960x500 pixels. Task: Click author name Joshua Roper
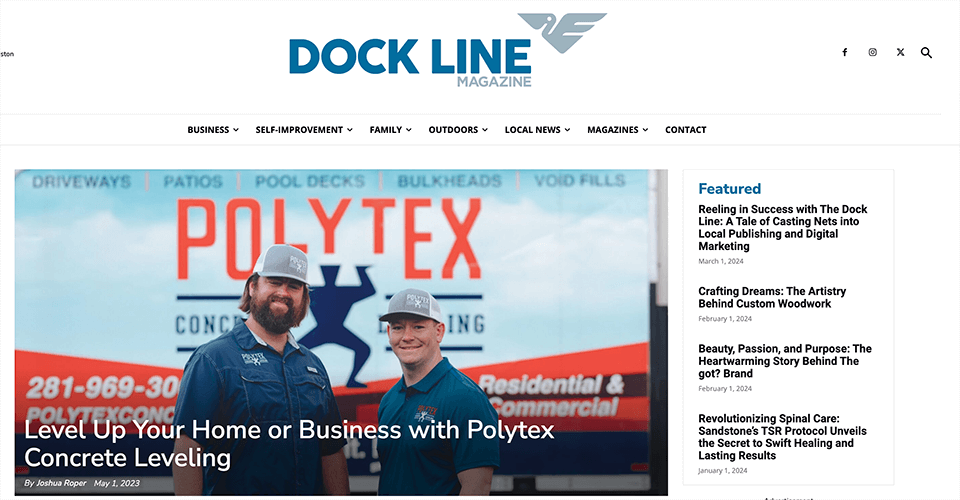pos(61,483)
